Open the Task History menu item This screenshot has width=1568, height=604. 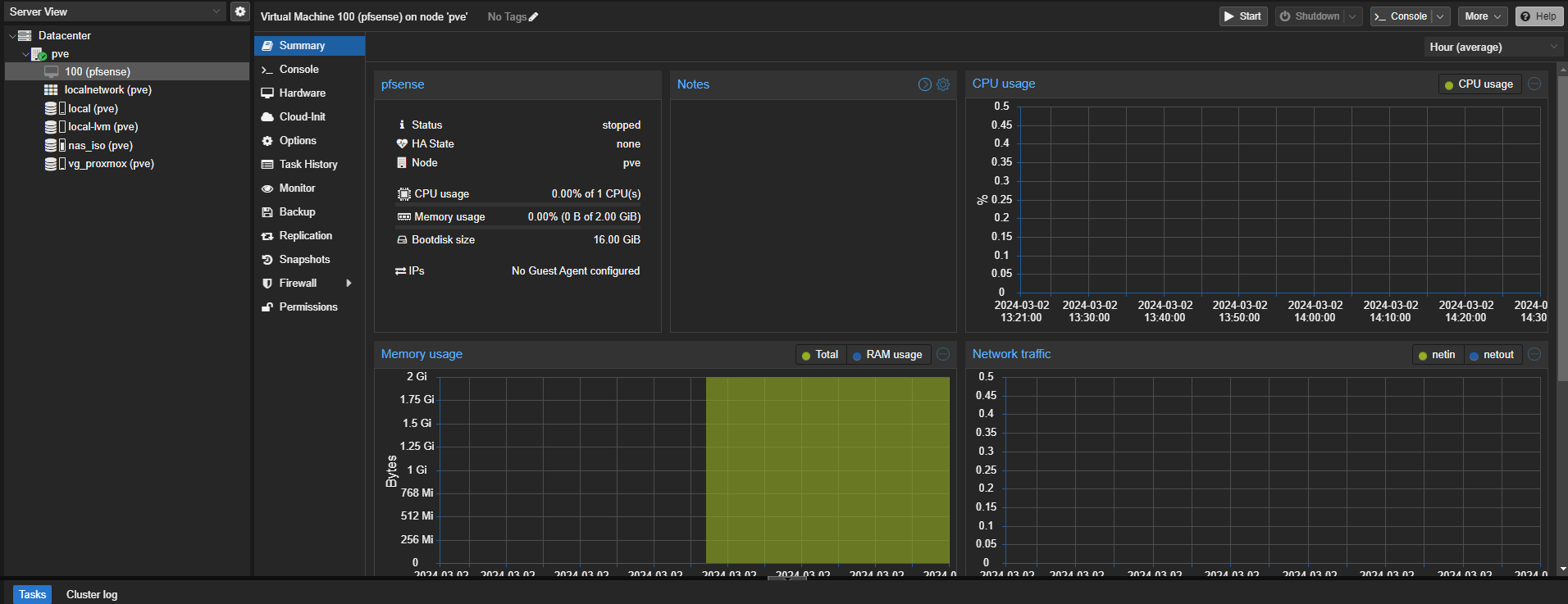click(309, 165)
